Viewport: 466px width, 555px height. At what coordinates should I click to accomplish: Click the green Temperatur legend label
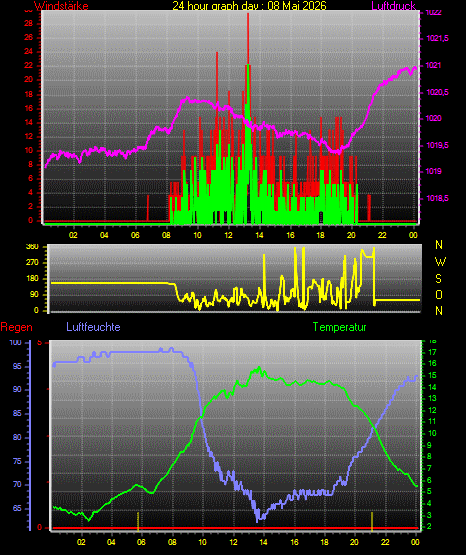(339, 327)
